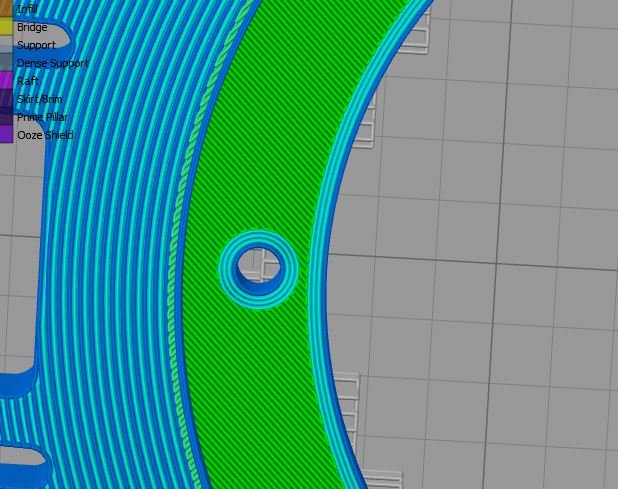This screenshot has width=618, height=489.
Task: Select the Skirt/Brim color swatch
Action: click(x=6, y=99)
